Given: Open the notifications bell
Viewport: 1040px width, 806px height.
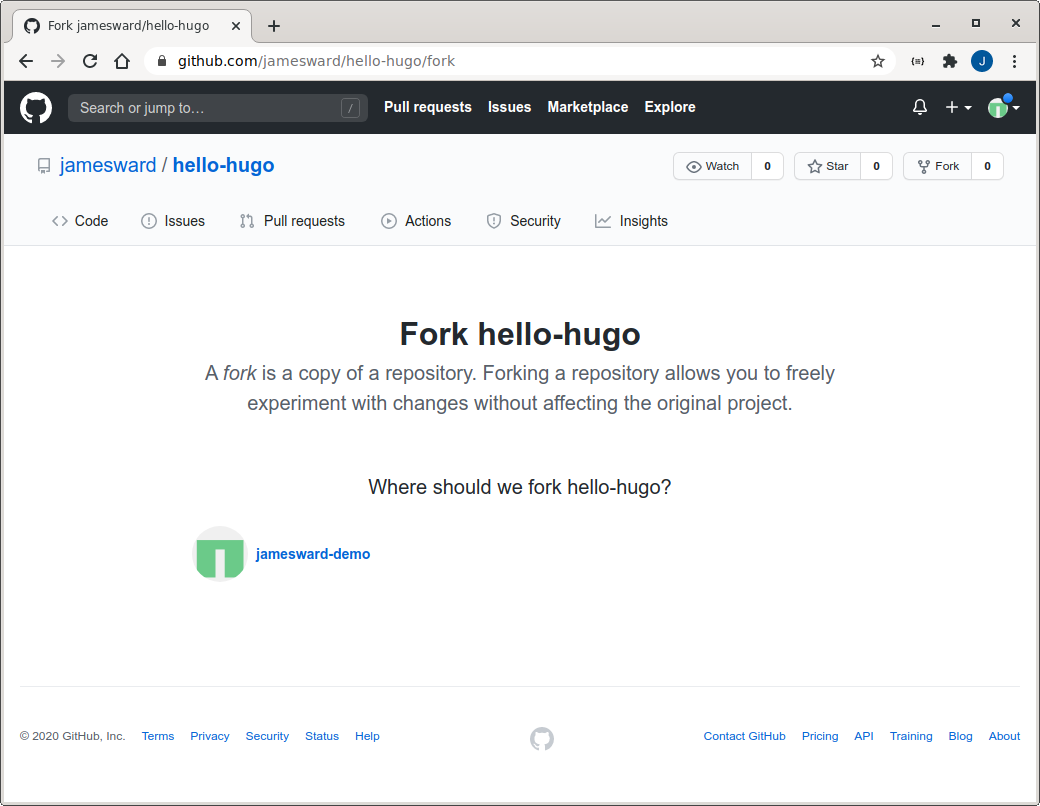Looking at the screenshot, I should tap(920, 107).
